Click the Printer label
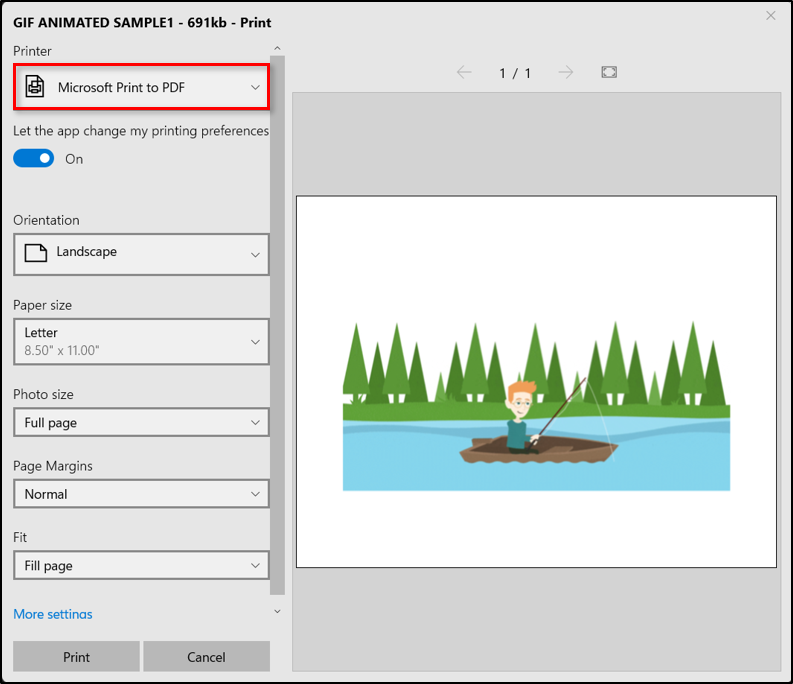The image size is (793, 684). 32,51
